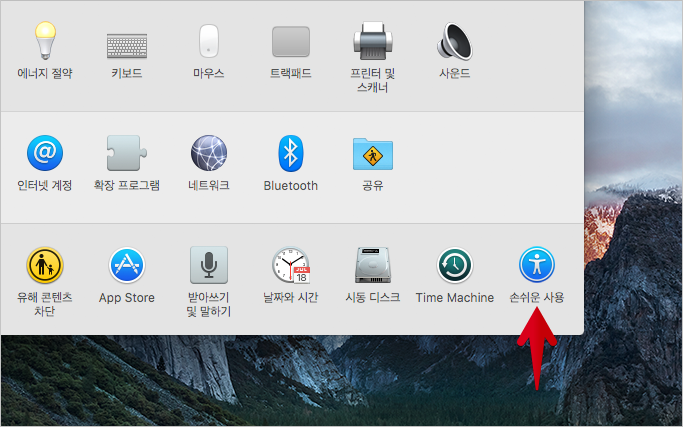This screenshot has height=427, width=683.
Task: Click the 유해 콘텐츠 차단 label
Action: tap(45, 304)
